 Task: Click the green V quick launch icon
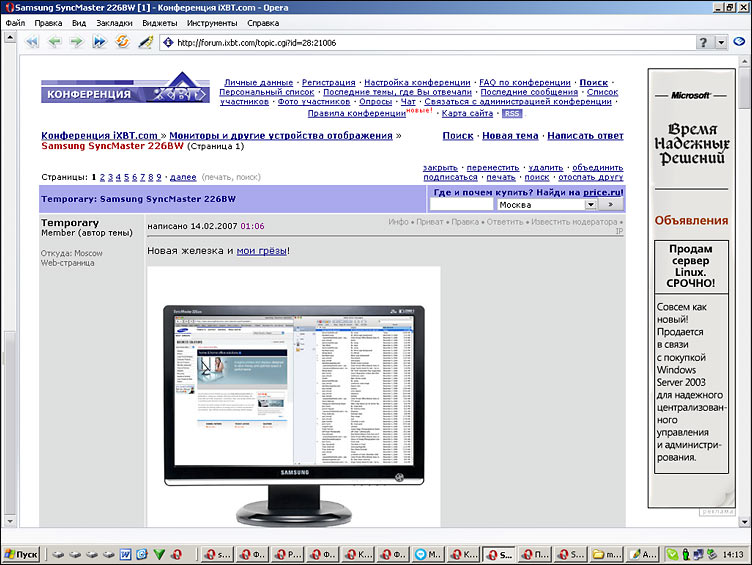(x=159, y=554)
